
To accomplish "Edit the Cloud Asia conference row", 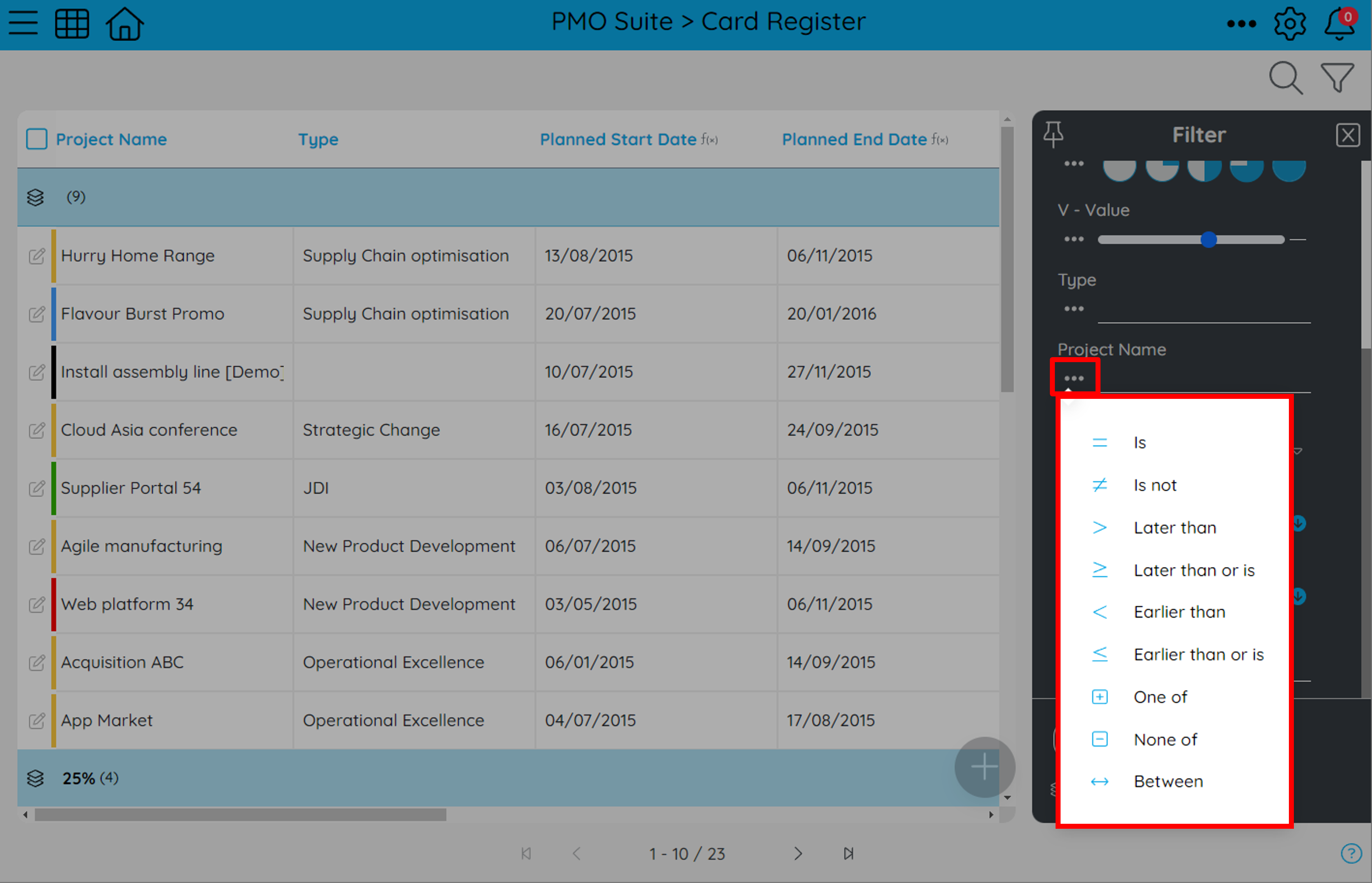I will (x=37, y=430).
